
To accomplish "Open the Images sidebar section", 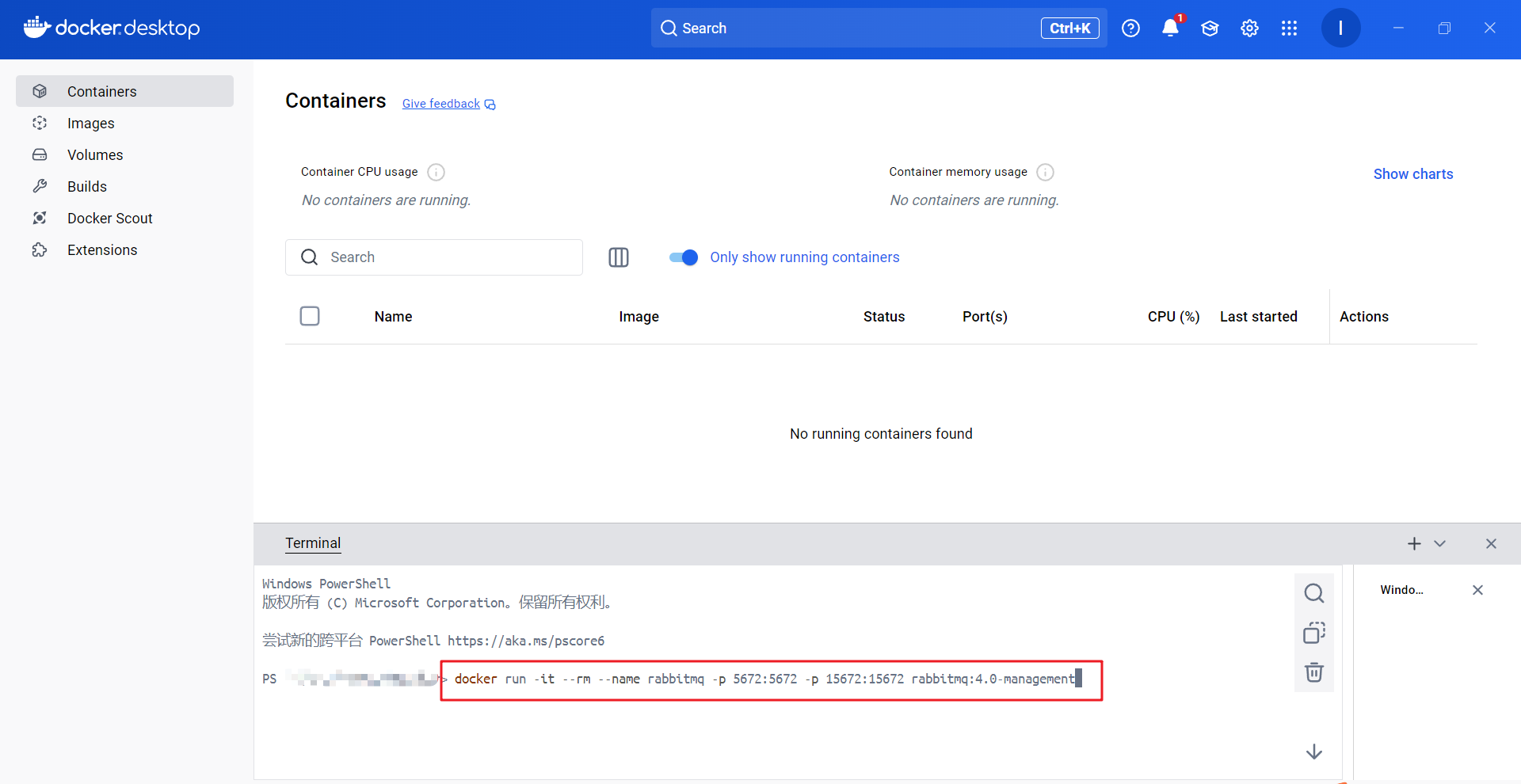I will tap(124, 123).
